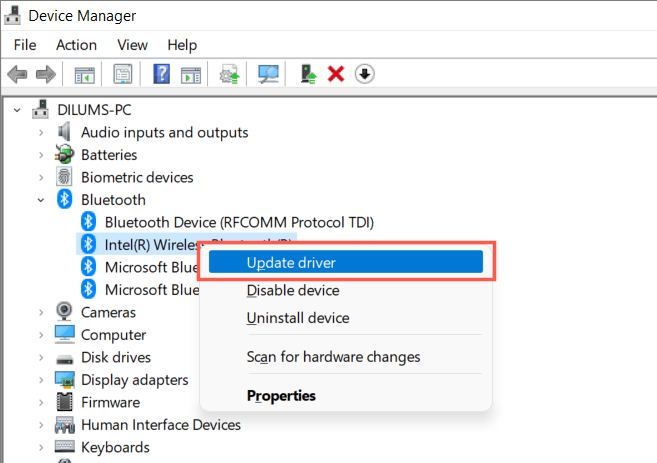This screenshot has height=463, width=657.
Task: Click the black down-arrow circle toolbar icon
Action: (365, 74)
